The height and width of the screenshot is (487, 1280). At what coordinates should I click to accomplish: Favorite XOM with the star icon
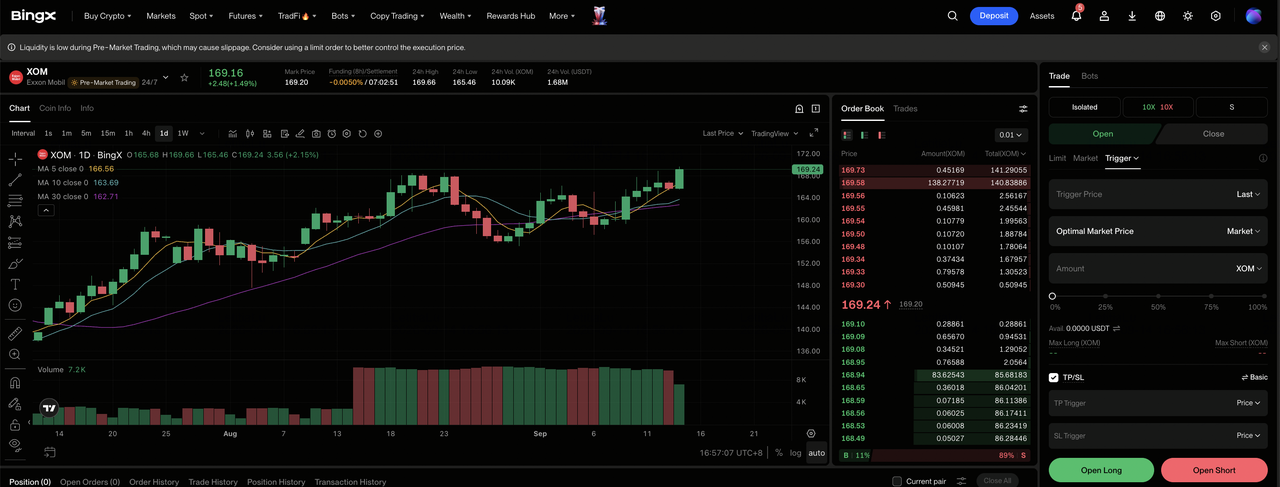coord(183,77)
